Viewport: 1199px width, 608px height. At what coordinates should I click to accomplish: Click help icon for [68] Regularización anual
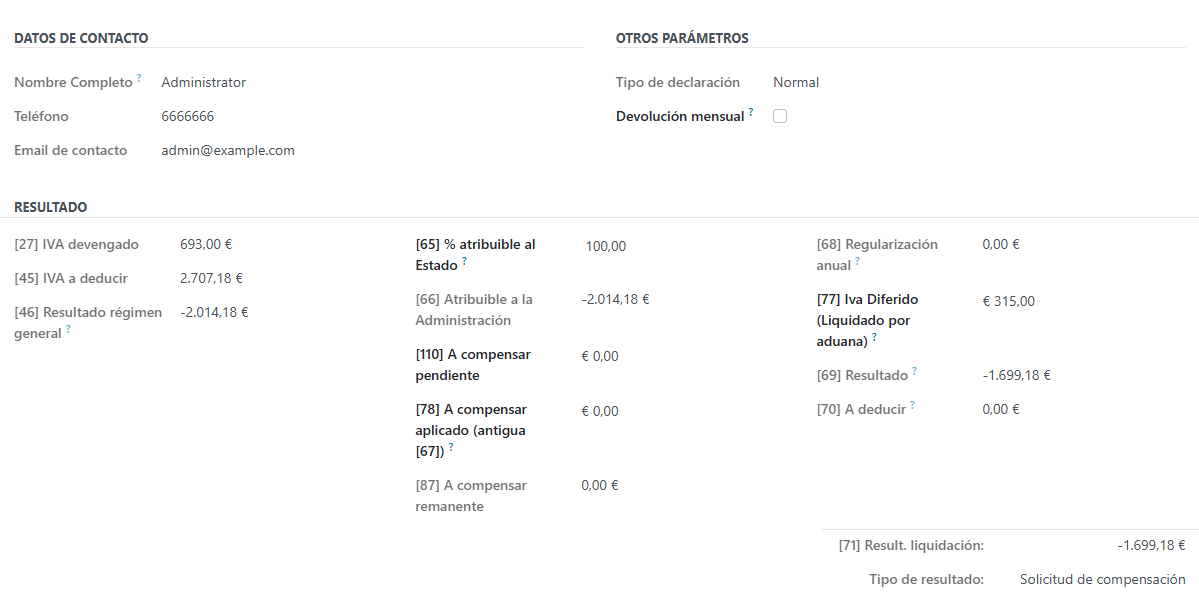pyautogui.click(x=857, y=262)
